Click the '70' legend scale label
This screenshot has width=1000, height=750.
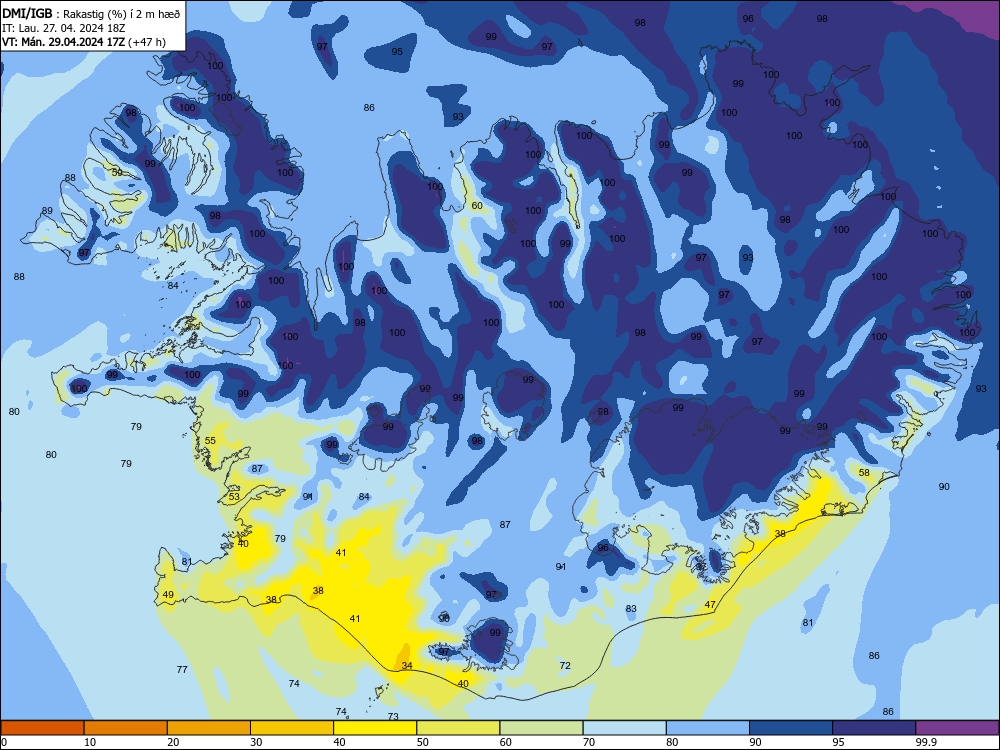point(589,742)
